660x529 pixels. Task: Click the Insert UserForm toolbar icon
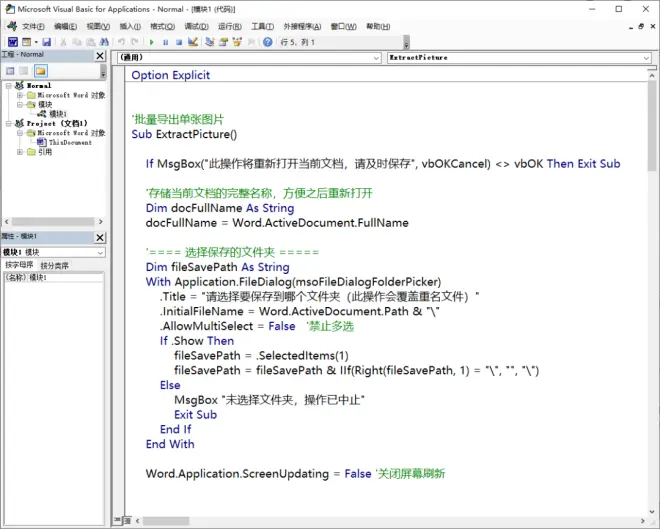[27, 42]
